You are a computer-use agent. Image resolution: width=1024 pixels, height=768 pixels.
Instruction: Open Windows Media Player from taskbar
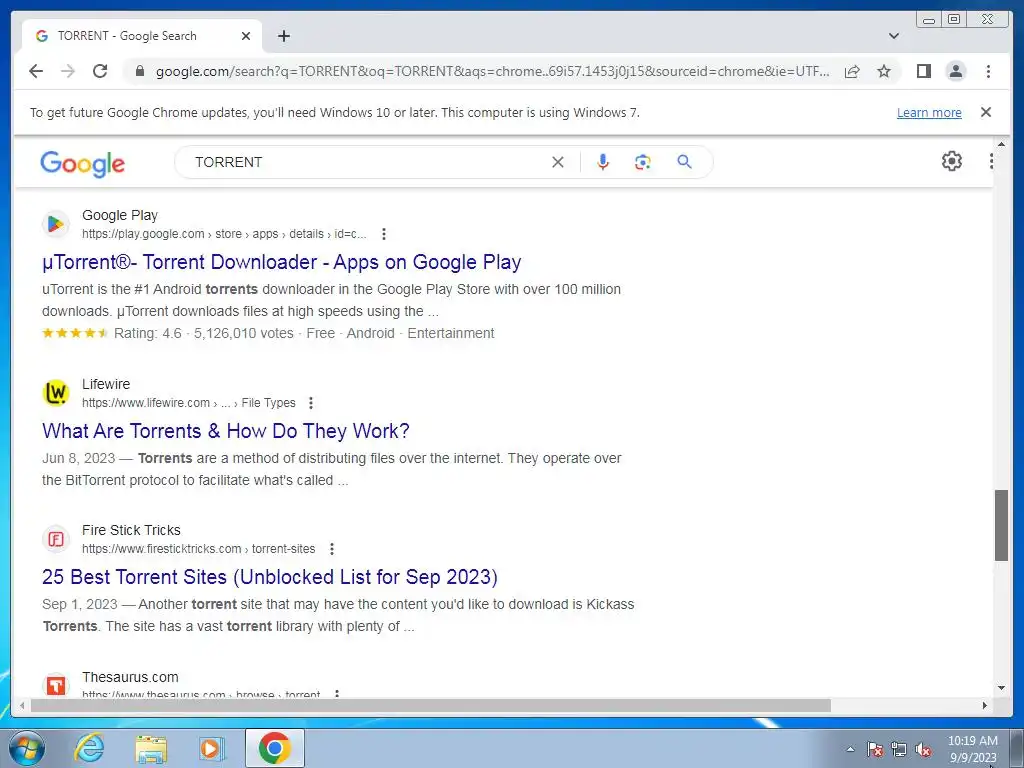pyautogui.click(x=212, y=748)
